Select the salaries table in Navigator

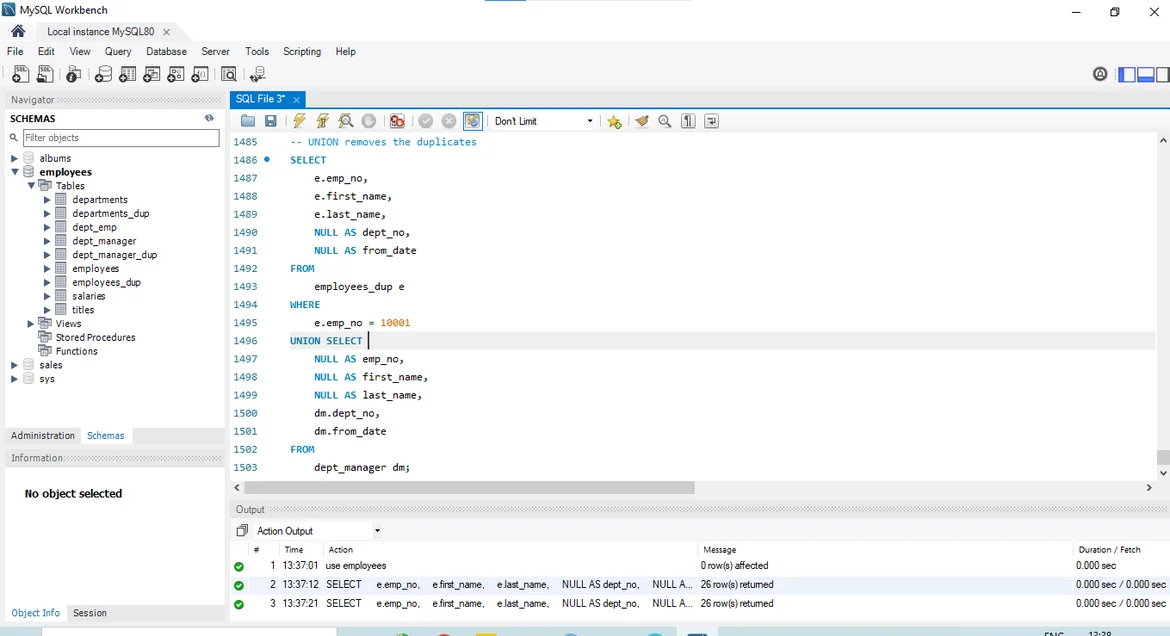88,296
